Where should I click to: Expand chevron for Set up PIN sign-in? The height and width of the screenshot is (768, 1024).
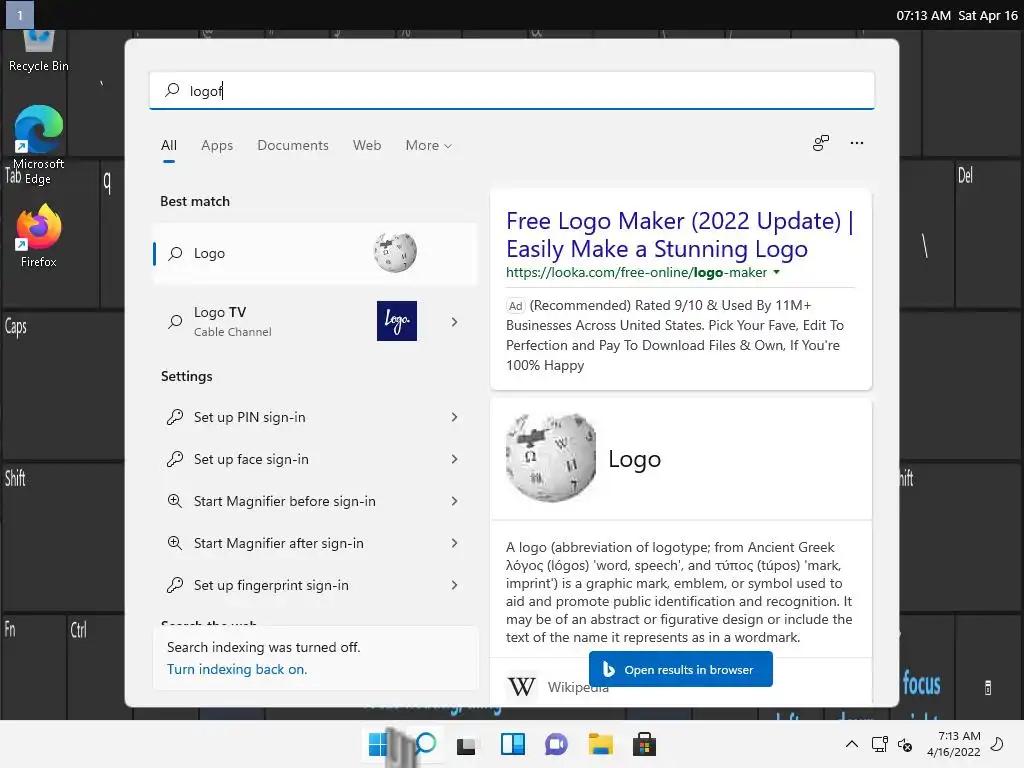(455, 417)
